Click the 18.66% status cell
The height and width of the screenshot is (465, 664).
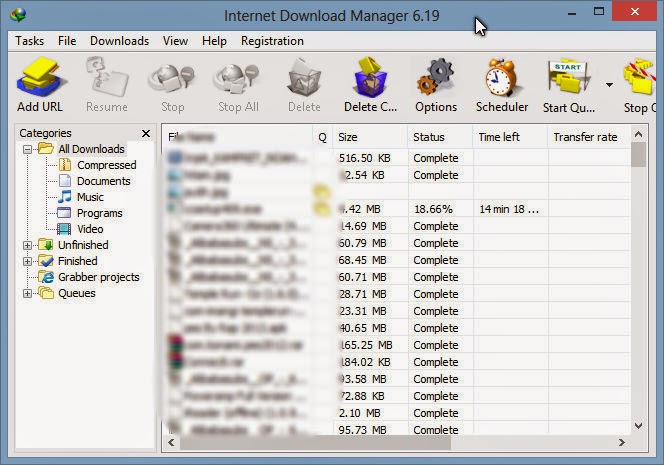434,209
